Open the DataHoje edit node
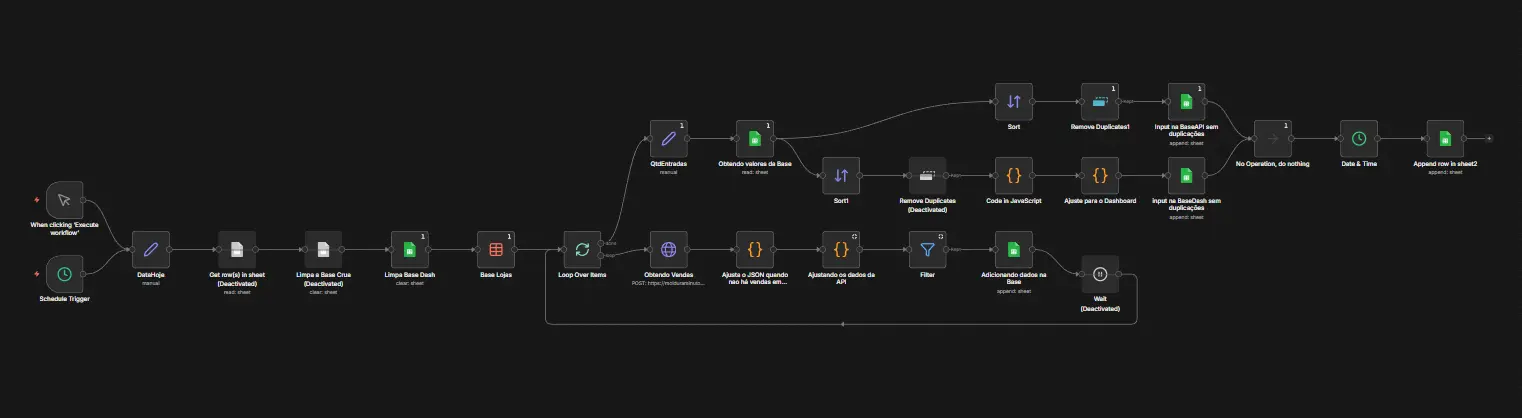The image size is (1522, 418). pyautogui.click(x=151, y=250)
